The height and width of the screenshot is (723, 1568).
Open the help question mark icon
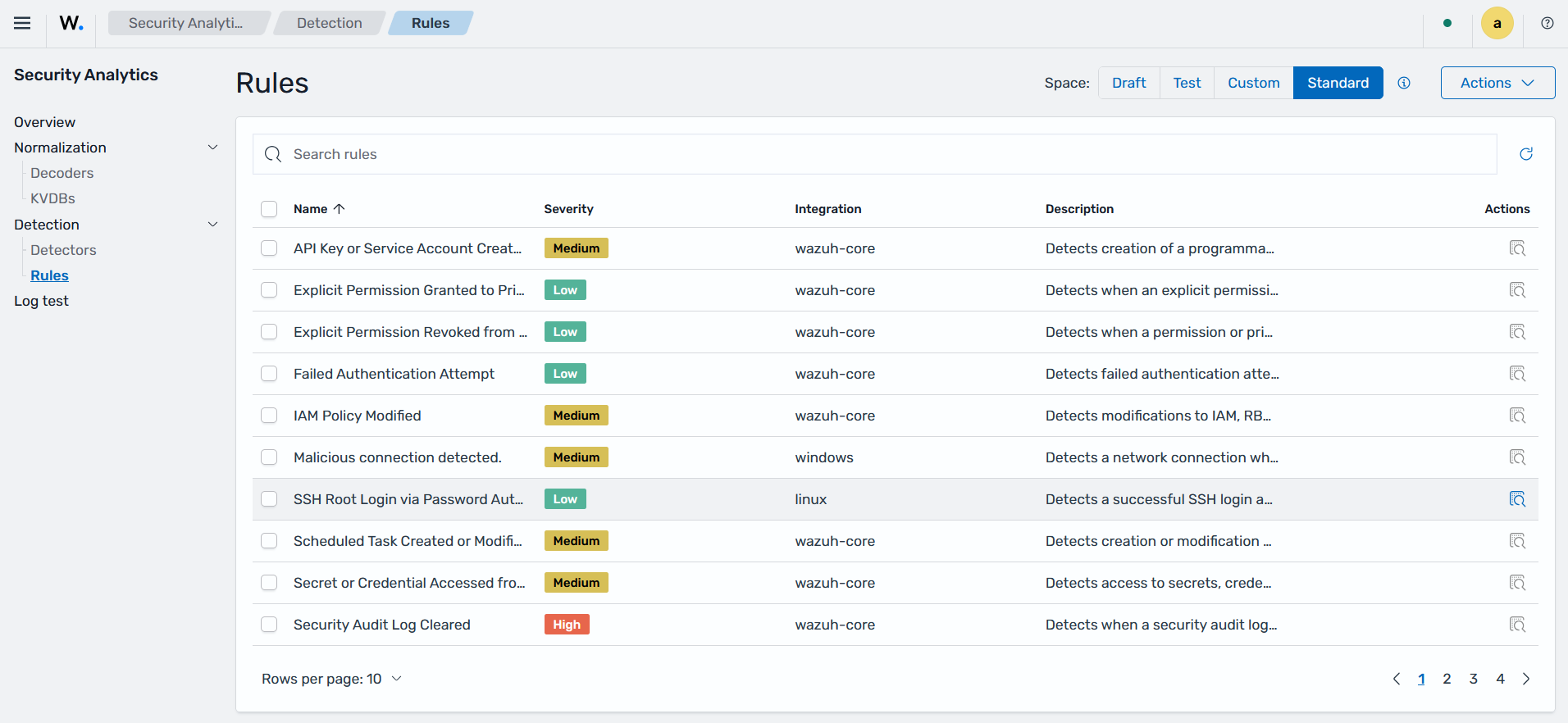tap(1547, 23)
